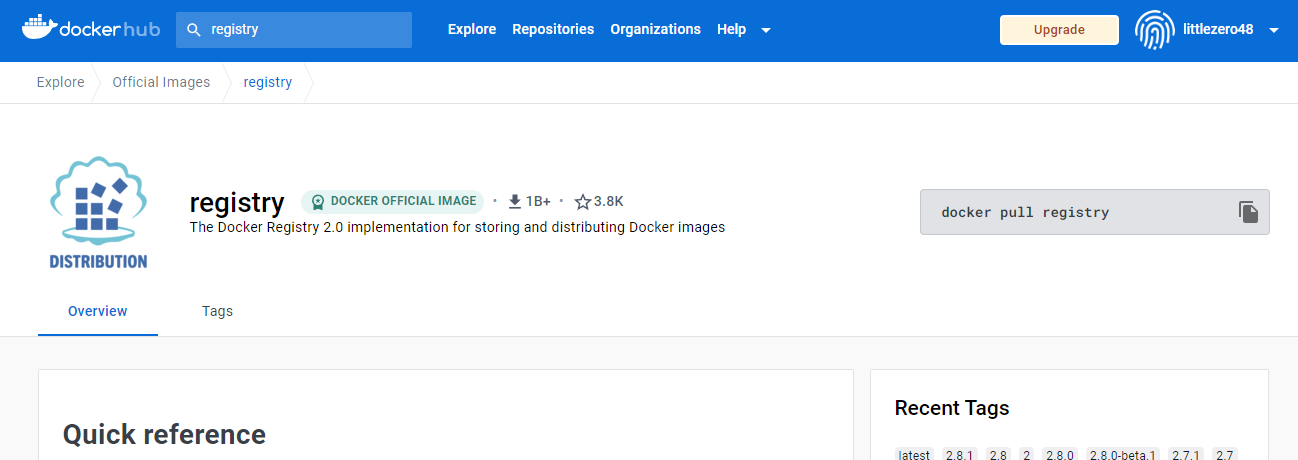Star the registry image
This screenshot has height=460, width=1298.
(x=583, y=201)
